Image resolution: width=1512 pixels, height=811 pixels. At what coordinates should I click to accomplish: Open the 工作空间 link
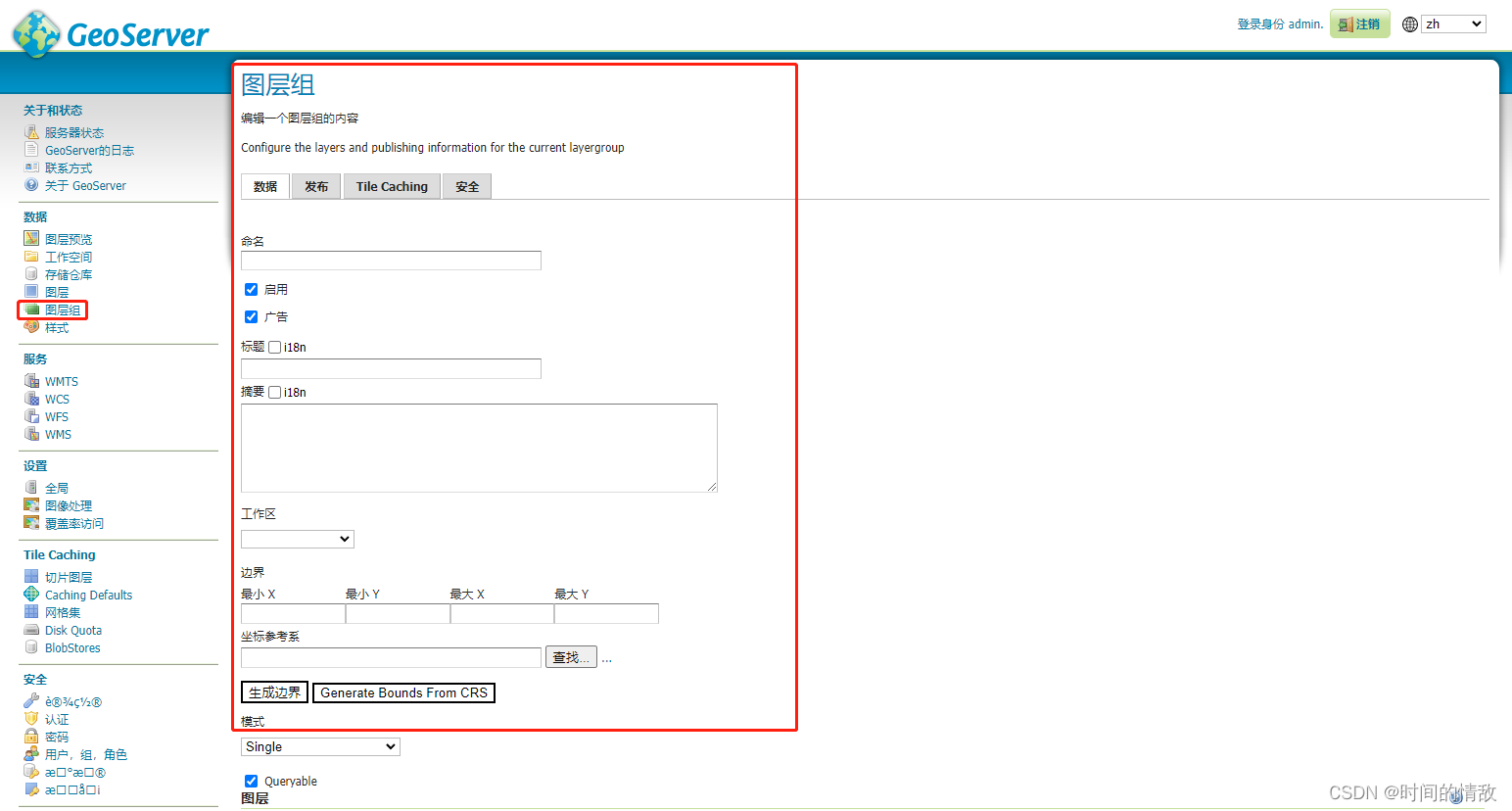[69, 257]
